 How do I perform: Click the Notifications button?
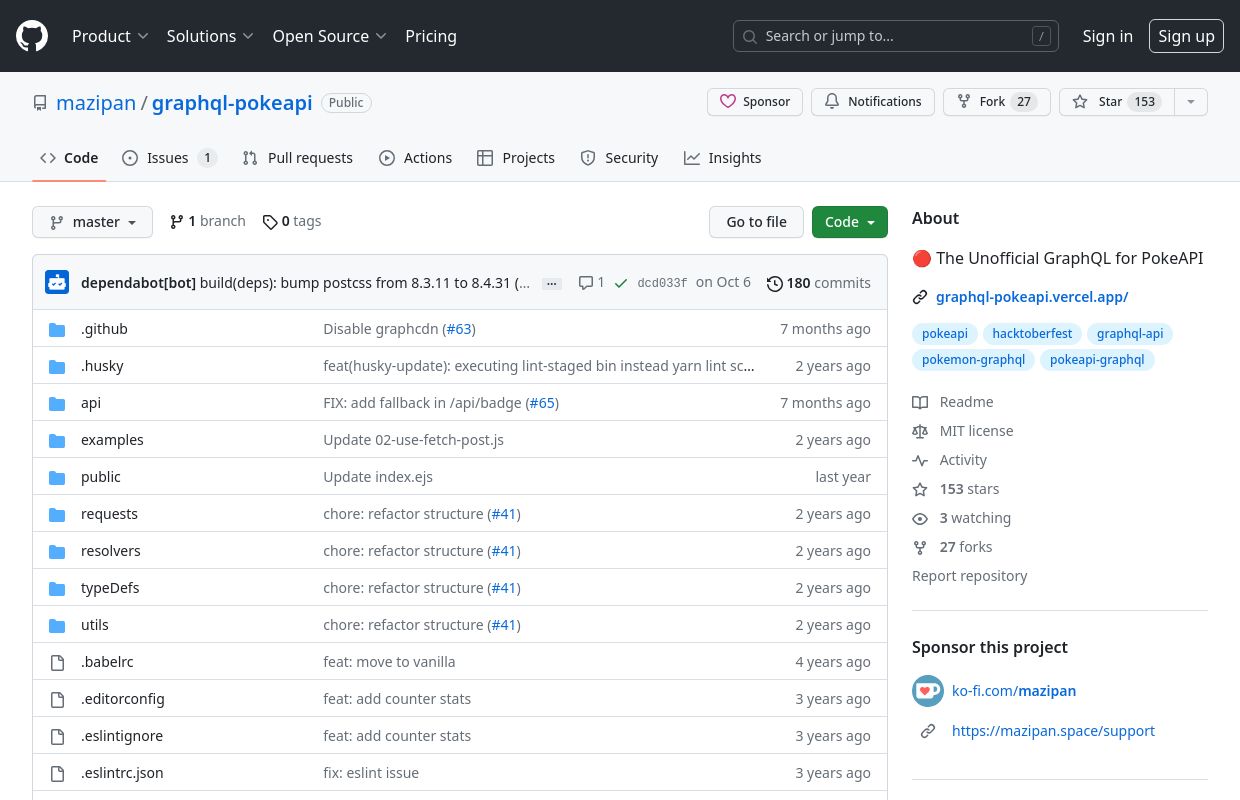pyautogui.click(x=873, y=102)
